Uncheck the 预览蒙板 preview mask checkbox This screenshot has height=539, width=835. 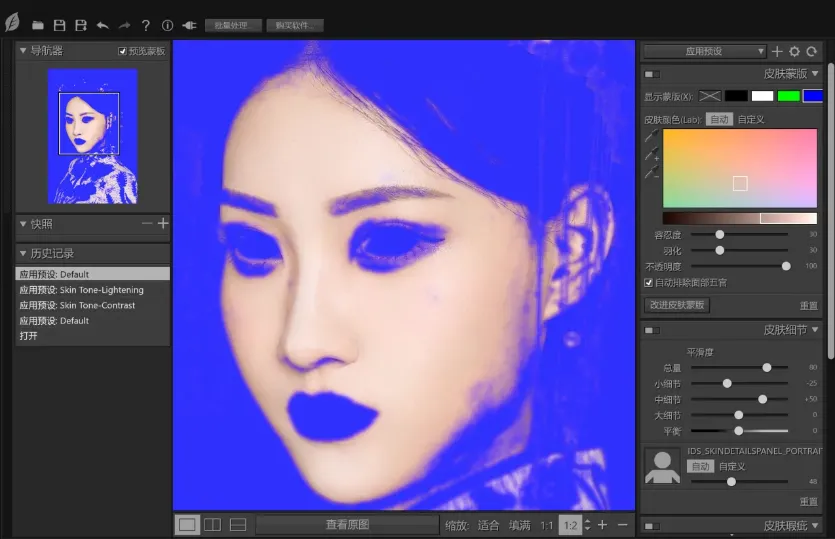[122, 51]
